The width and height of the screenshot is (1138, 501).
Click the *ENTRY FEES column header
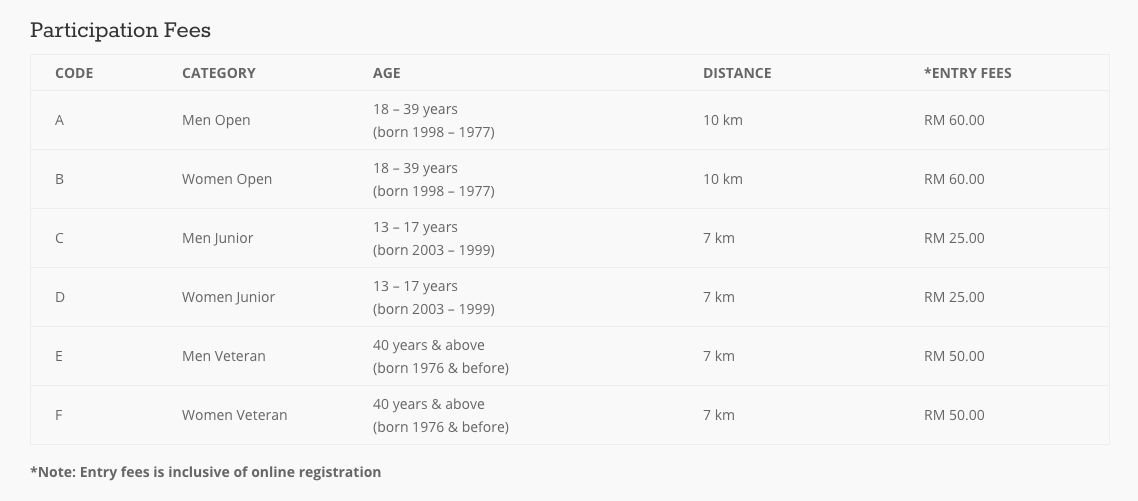pos(967,73)
